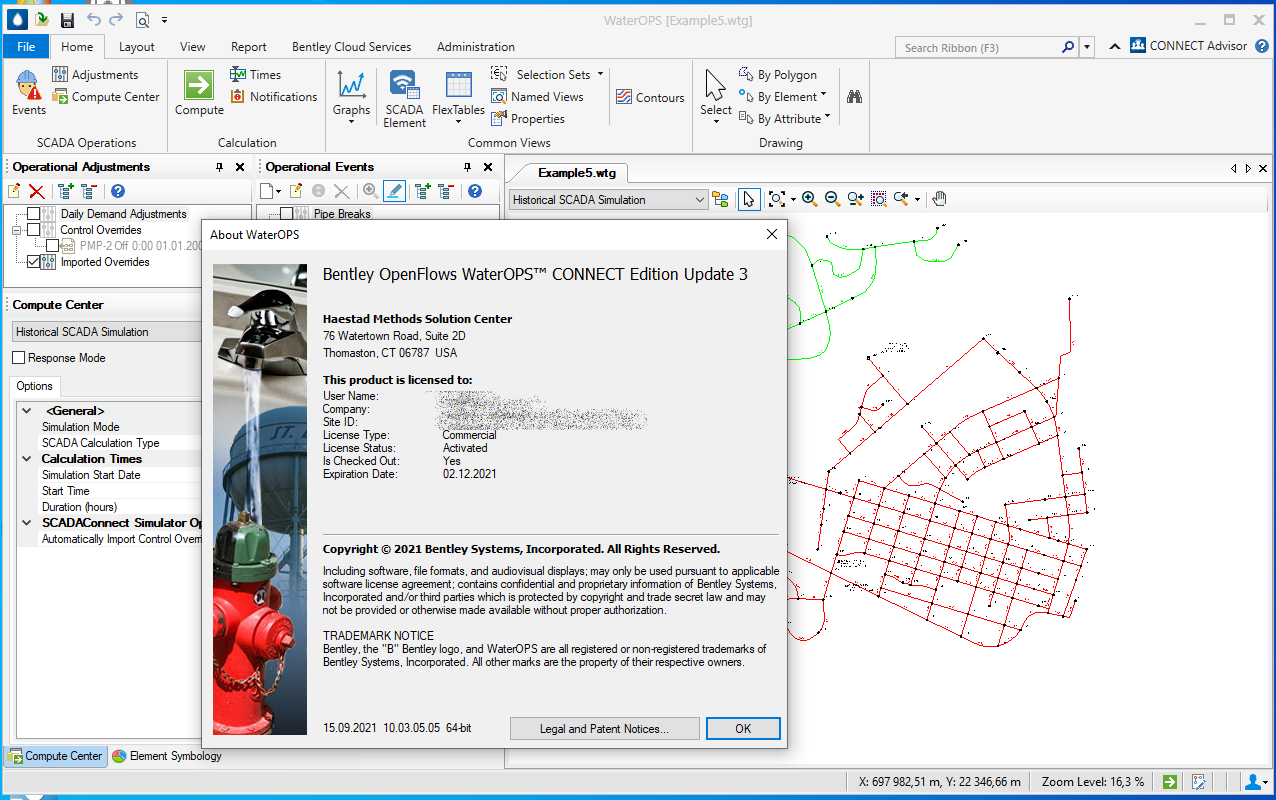The width and height of the screenshot is (1276, 800).
Task: Uncheck the Imported Overrides checkbox
Action: (34, 262)
